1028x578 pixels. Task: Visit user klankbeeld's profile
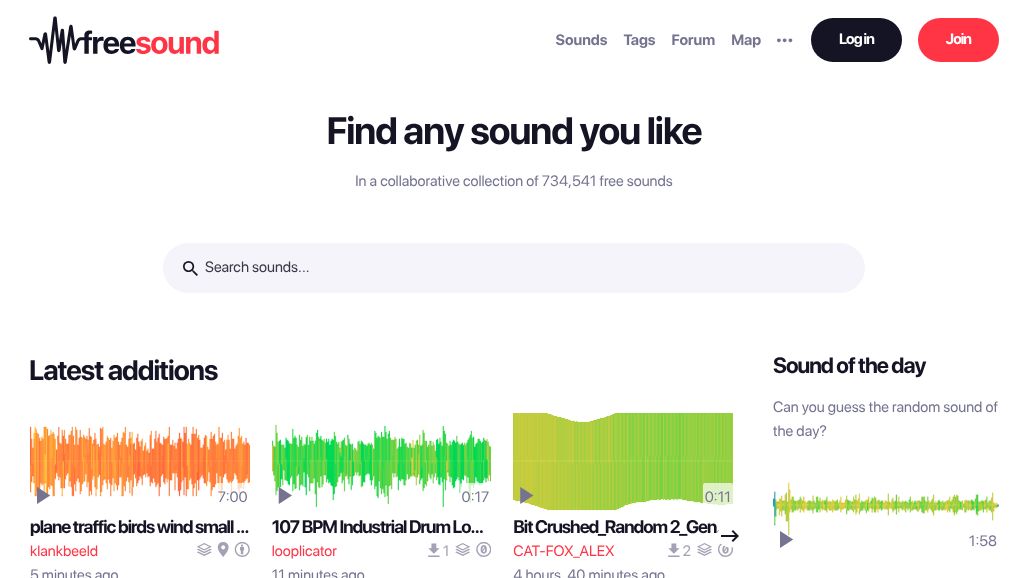tap(64, 550)
